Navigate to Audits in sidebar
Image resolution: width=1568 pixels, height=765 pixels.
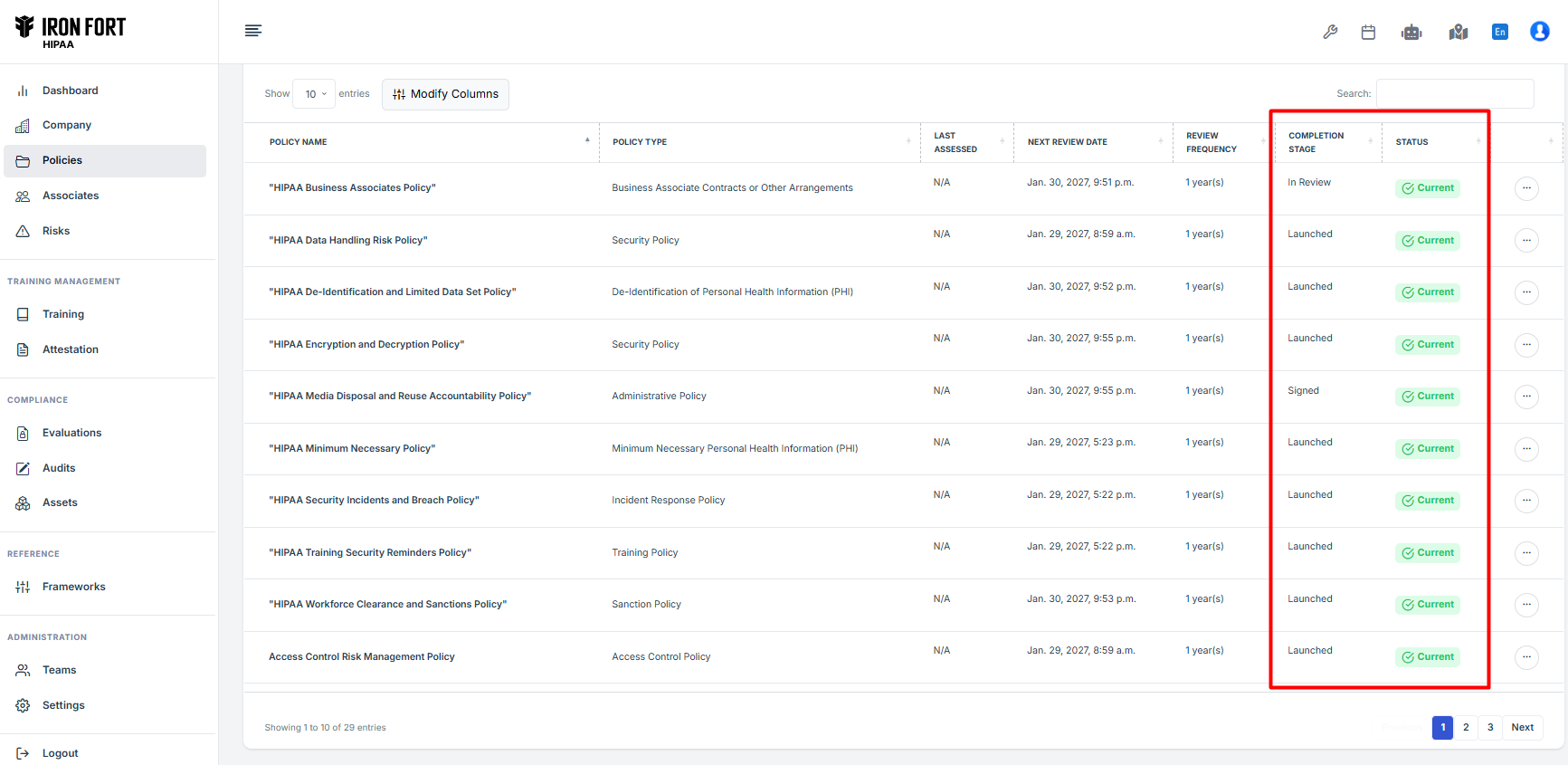pos(59,468)
